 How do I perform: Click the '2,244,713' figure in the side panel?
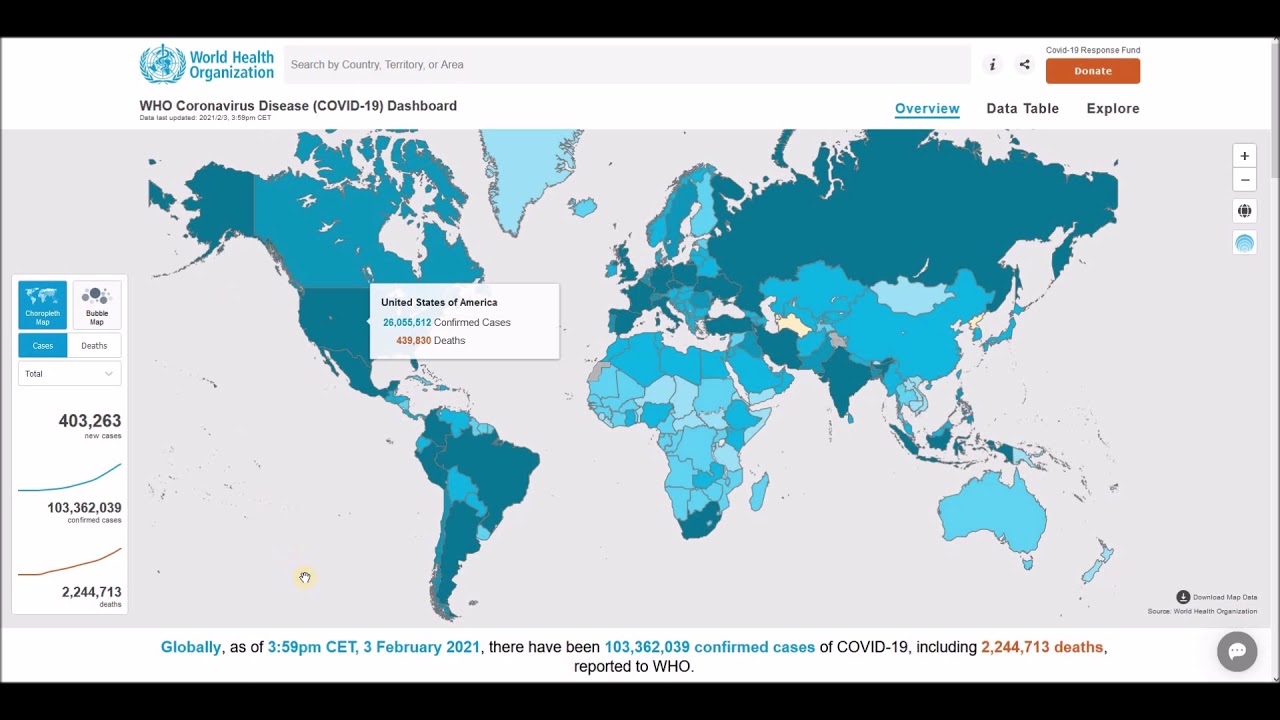(91, 592)
